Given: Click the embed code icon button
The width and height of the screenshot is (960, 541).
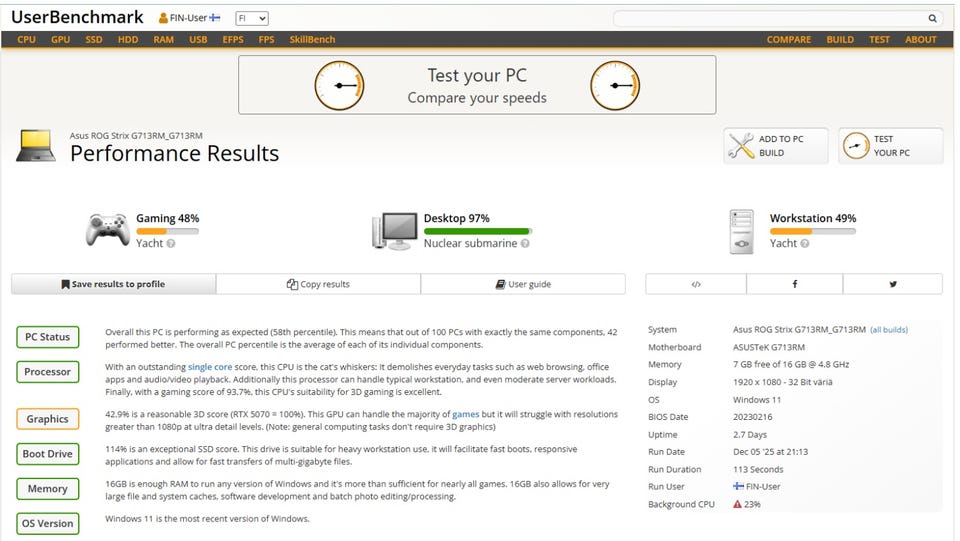Looking at the screenshot, I should point(696,284).
